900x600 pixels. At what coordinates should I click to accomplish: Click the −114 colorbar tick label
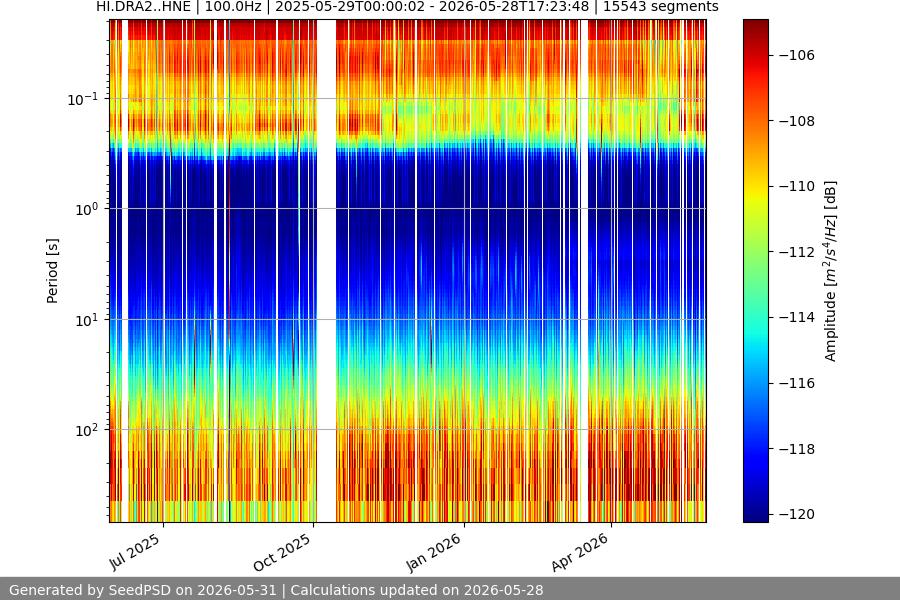pyautogui.click(x=797, y=317)
